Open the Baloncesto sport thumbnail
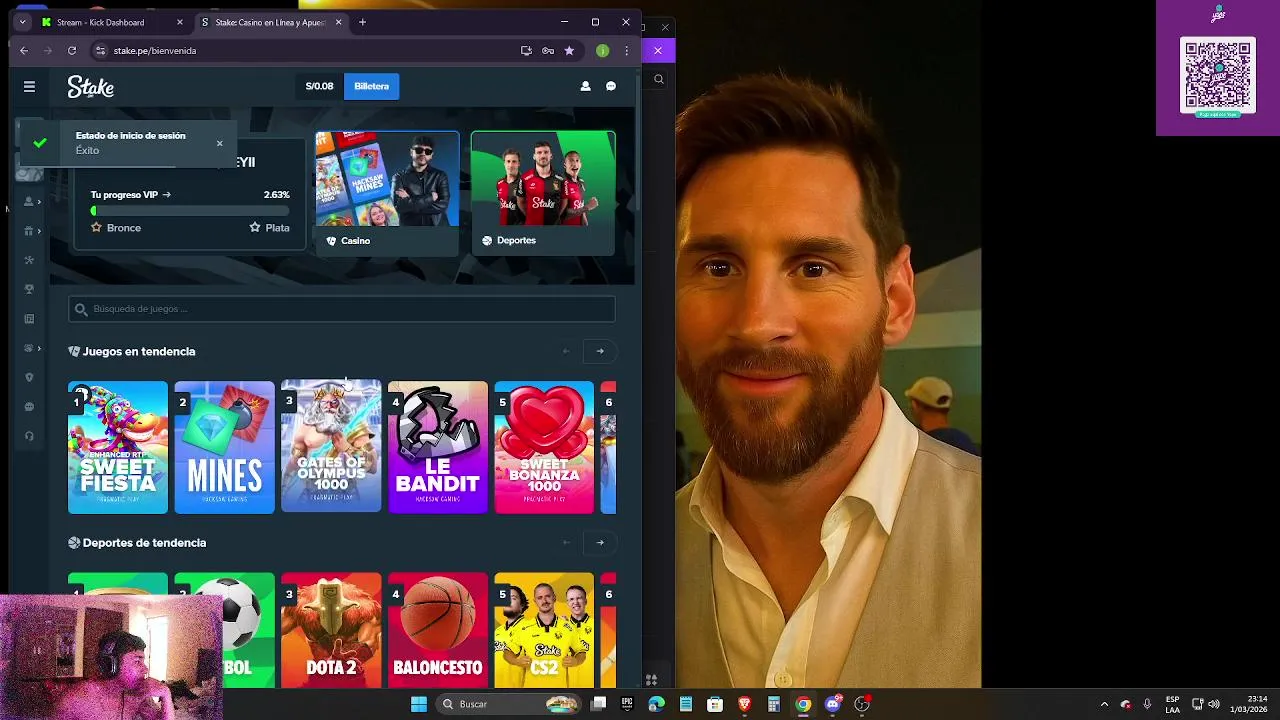This screenshot has width=1280, height=720. click(438, 630)
